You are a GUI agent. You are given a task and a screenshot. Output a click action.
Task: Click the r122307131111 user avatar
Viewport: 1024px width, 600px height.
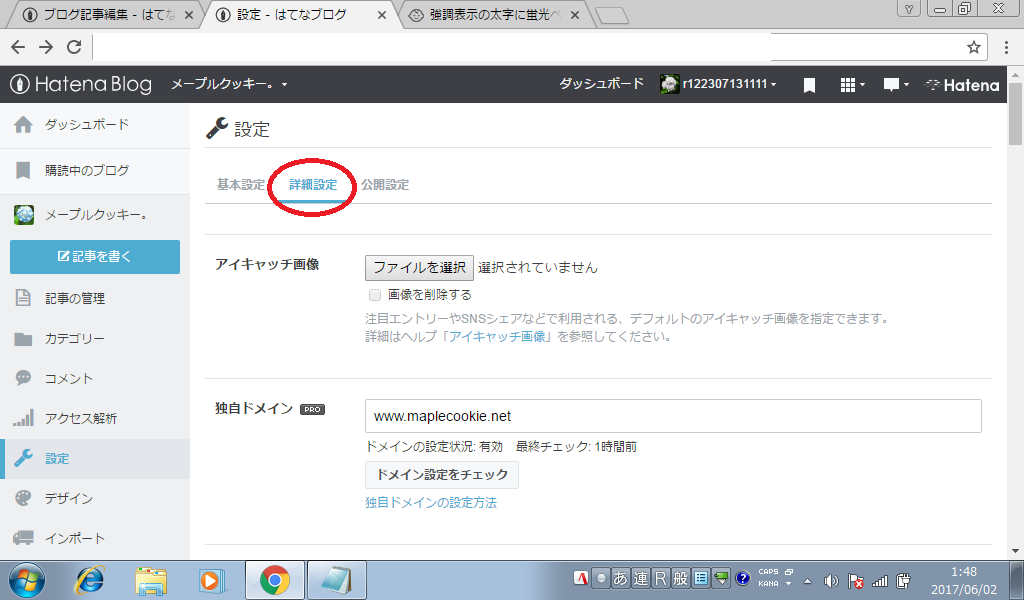point(669,84)
